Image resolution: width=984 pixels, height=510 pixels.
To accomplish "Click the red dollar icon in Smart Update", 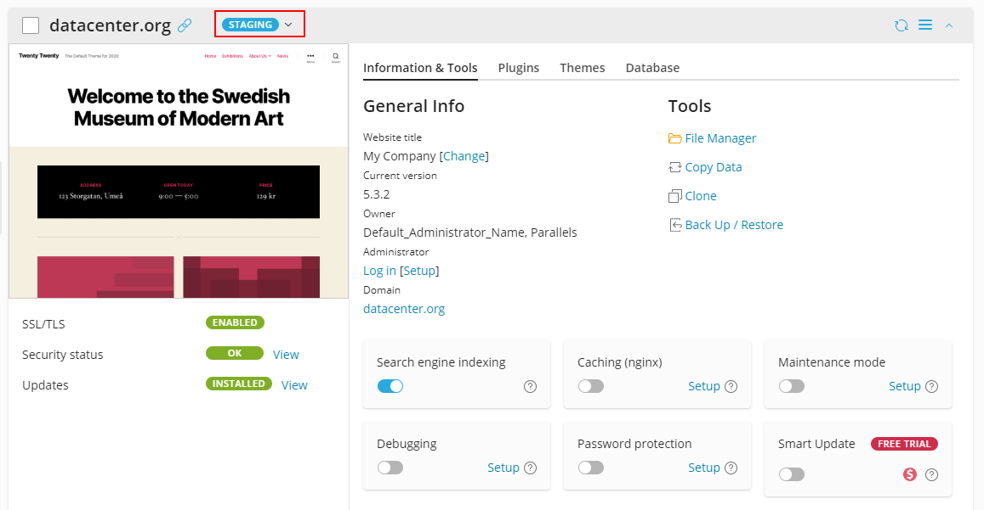I will pos(910,475).
